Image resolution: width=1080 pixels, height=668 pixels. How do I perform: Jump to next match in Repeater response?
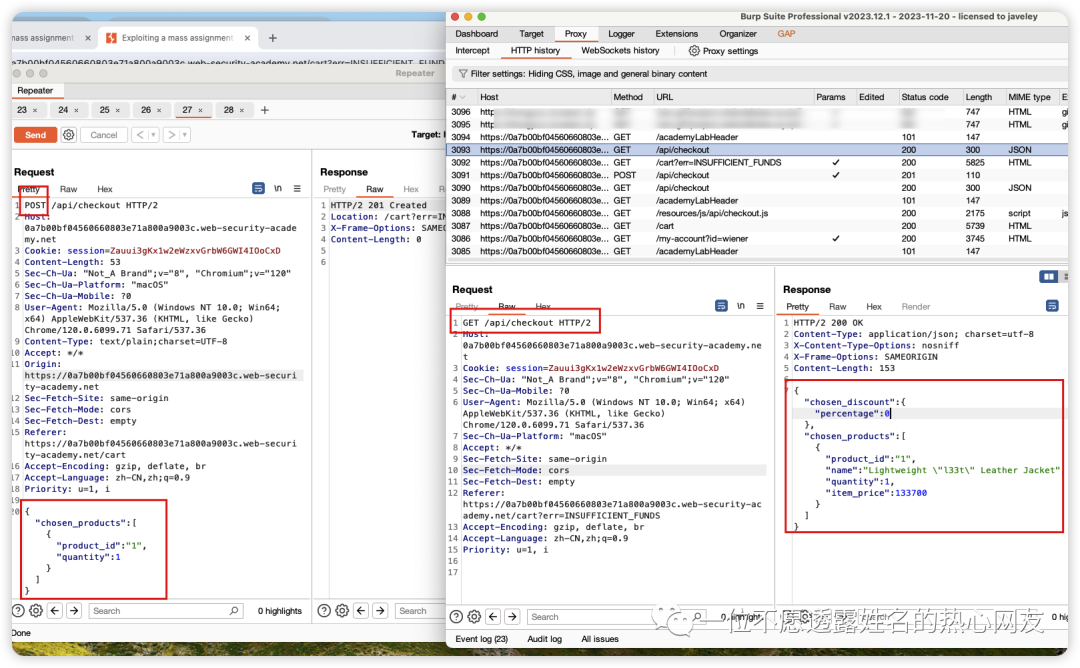380,610
